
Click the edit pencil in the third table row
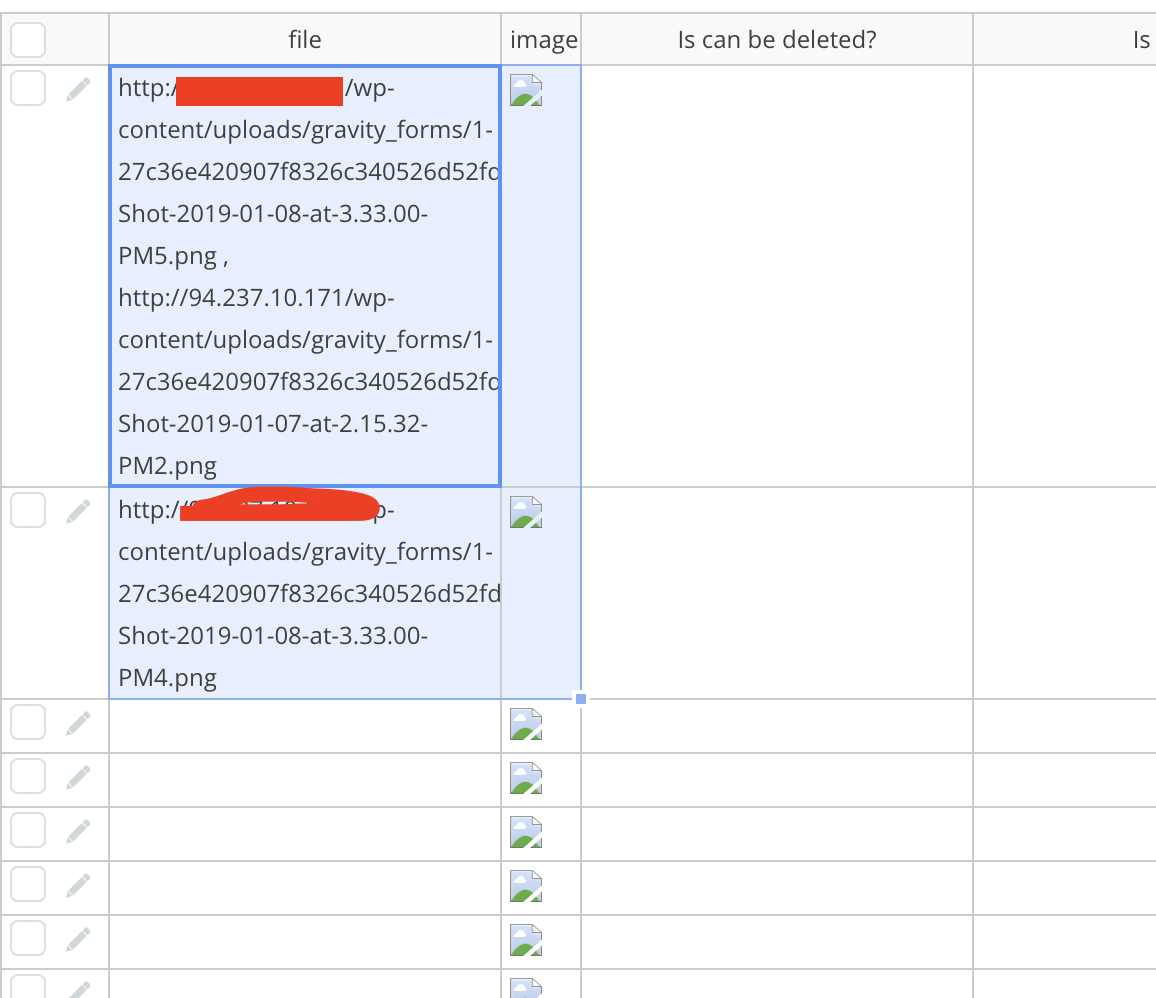(x=78, y=723)
